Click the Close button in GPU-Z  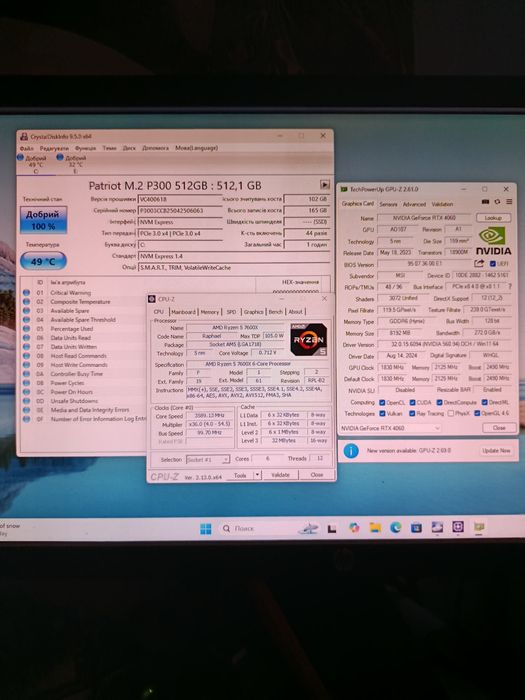(x=499, y=428)
